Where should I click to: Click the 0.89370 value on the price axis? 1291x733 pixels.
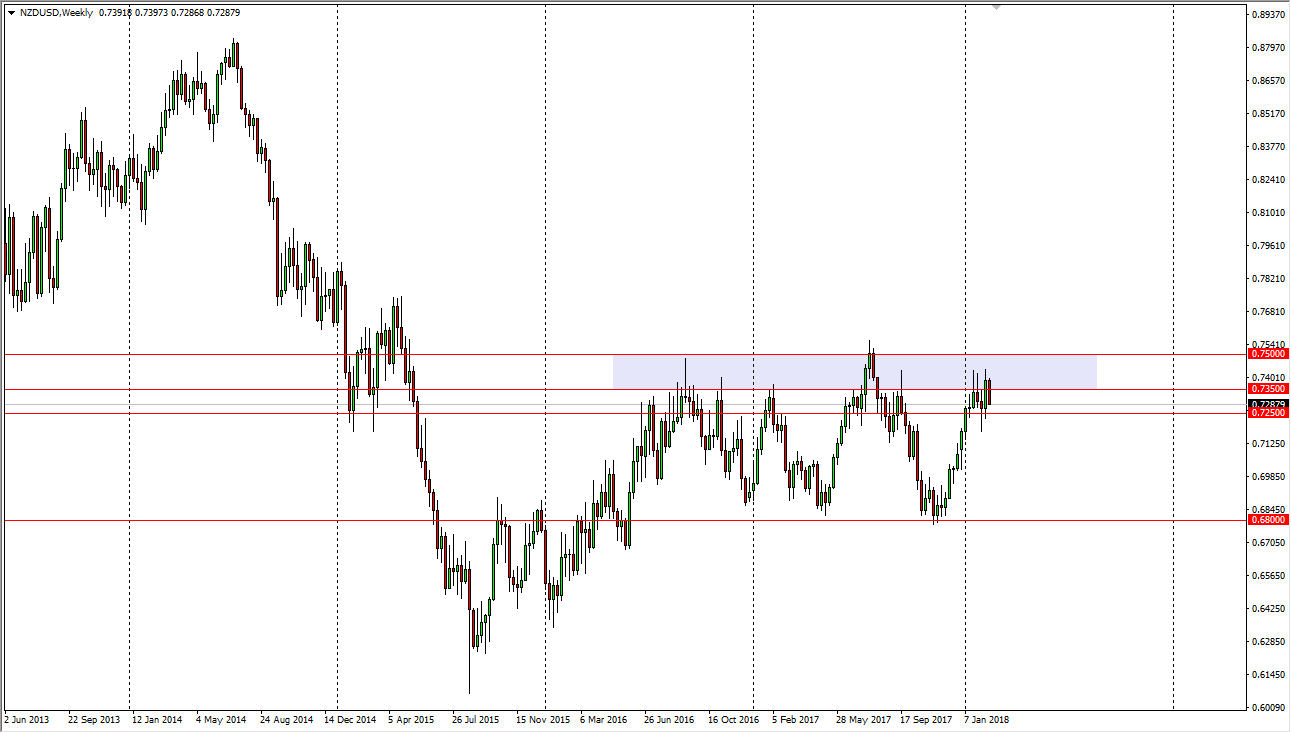coord(1268,15)
